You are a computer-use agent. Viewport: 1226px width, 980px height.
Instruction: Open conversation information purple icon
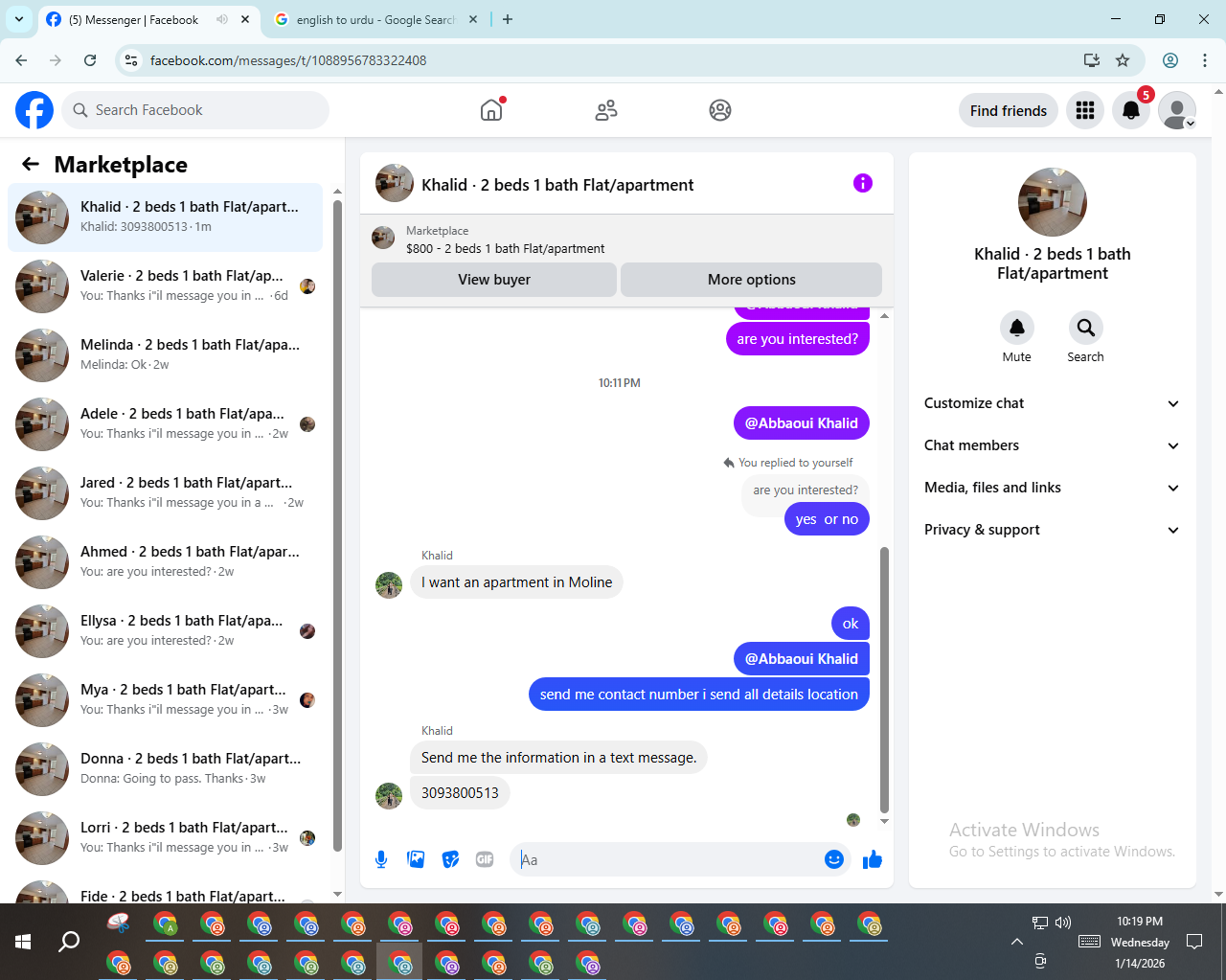[x=863, y=183]
